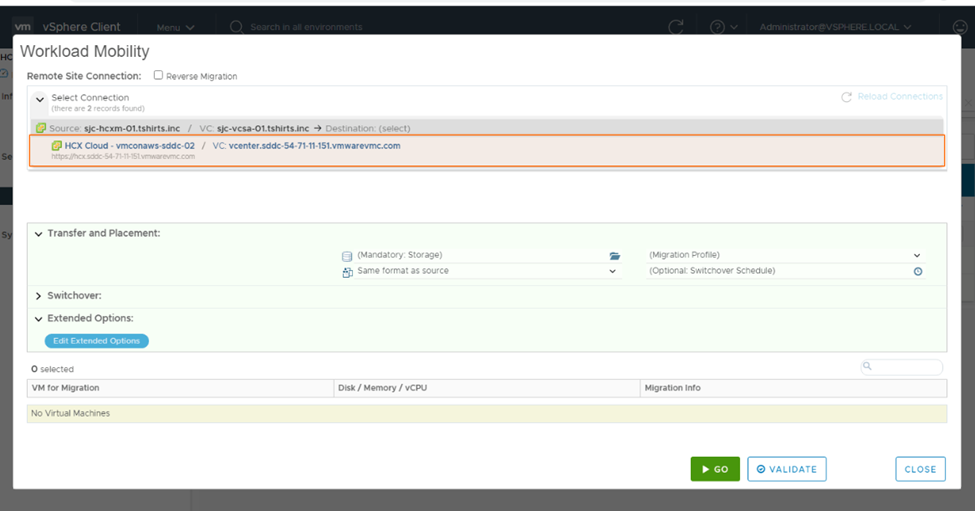Collapse the Select Connection section
This screenshot has width=975, height=511.
[40, 99]
